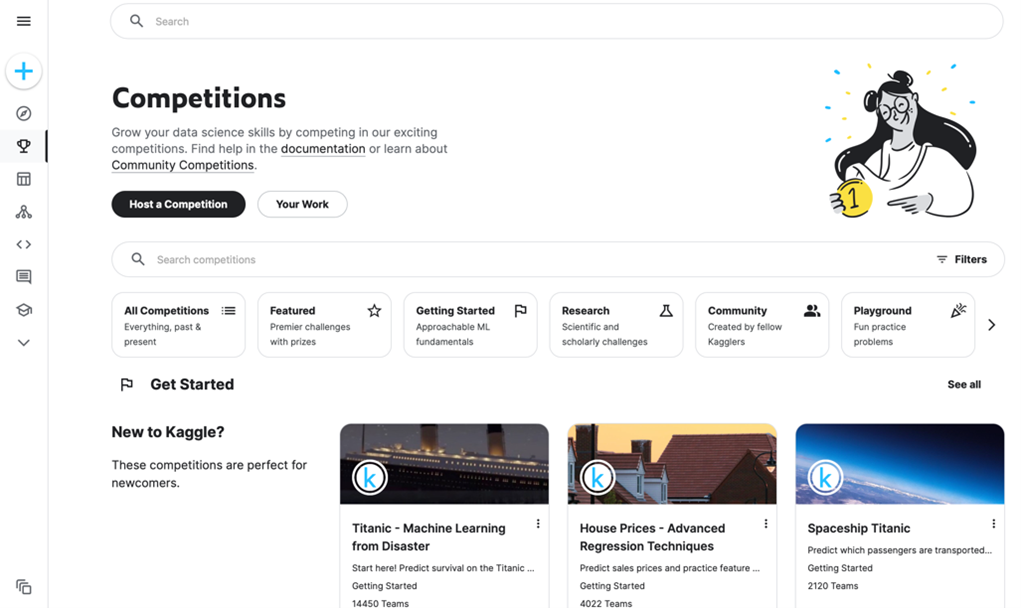1021x608 pixels.
Task: Open the documentation link
Action: [323, 149]
